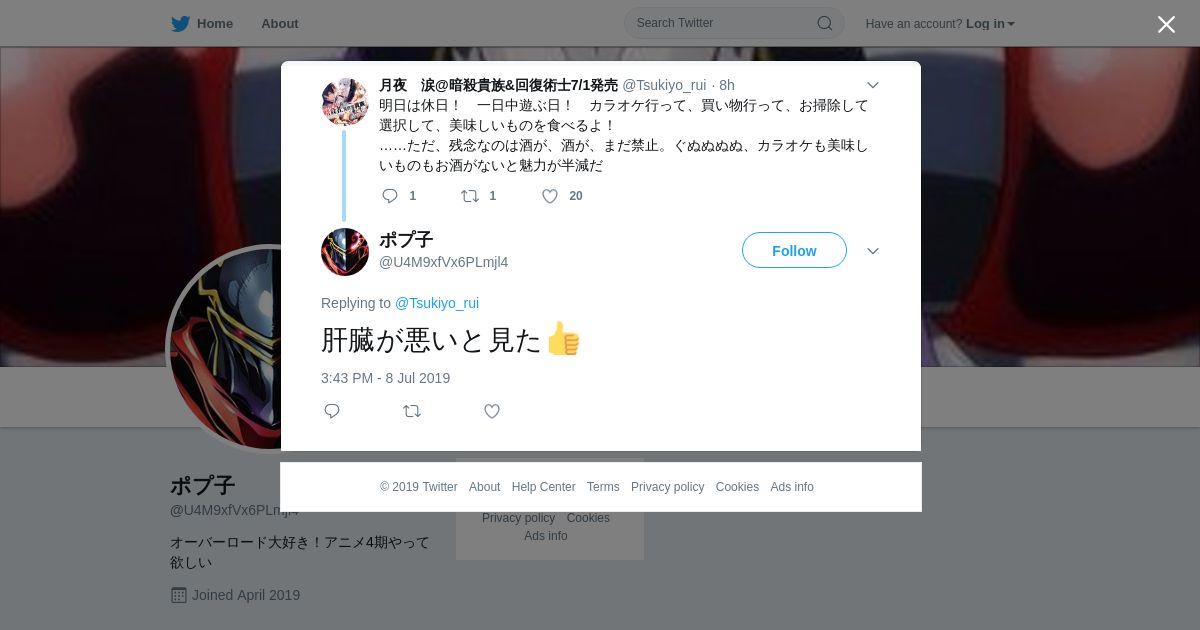Image resolution: width=1200 pixels, height=630 pixels.
Task: Reply to ポプ子's main tweet
Action: click(332, 411)
